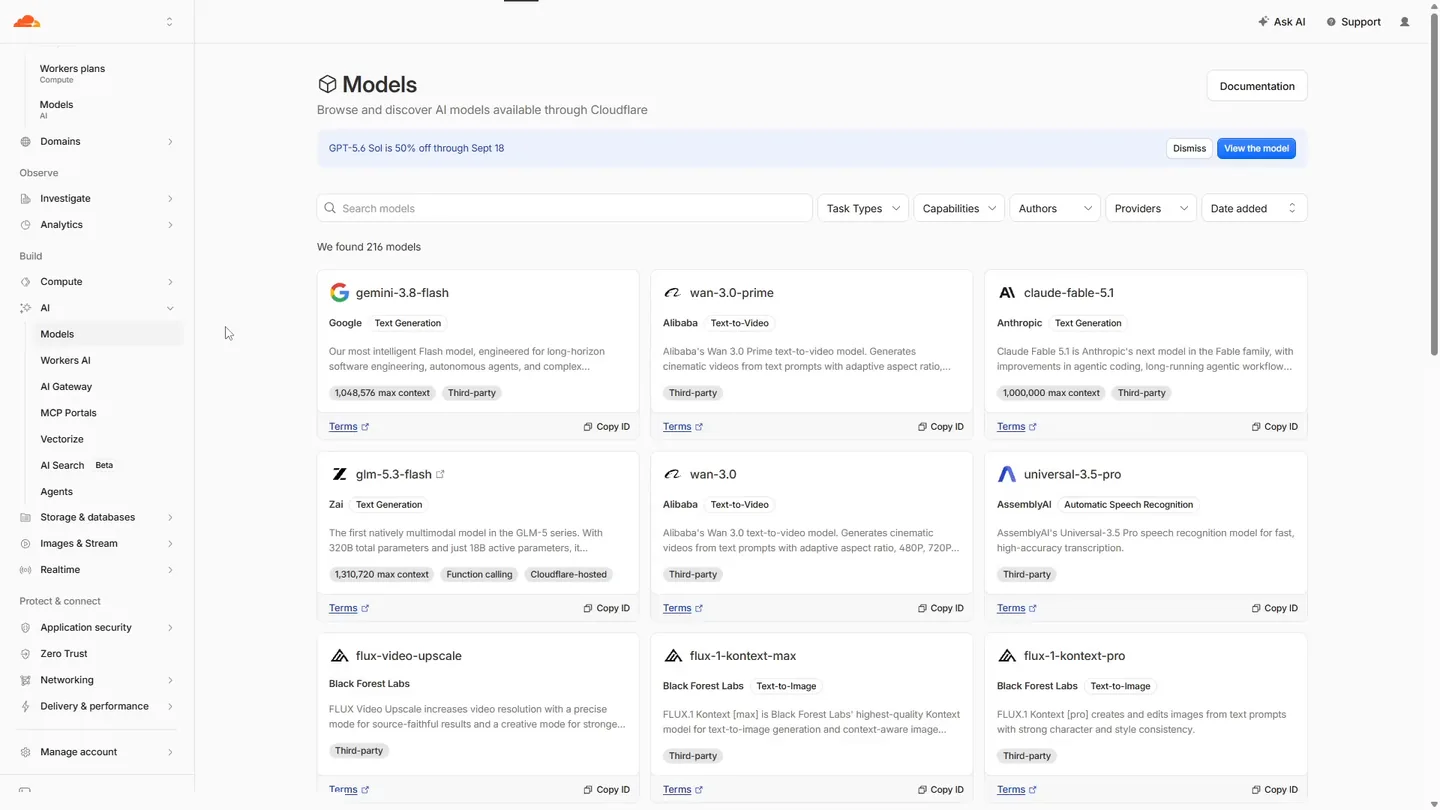Click the Zai logo on glm-5.3-flash card
Viewport: 1440px width, 810px height.
click(339, 475)
